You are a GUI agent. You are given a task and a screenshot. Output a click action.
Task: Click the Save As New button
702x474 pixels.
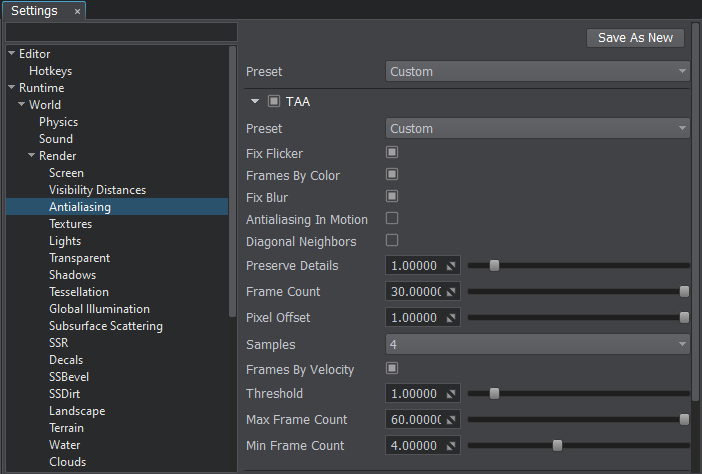(635, 38)
